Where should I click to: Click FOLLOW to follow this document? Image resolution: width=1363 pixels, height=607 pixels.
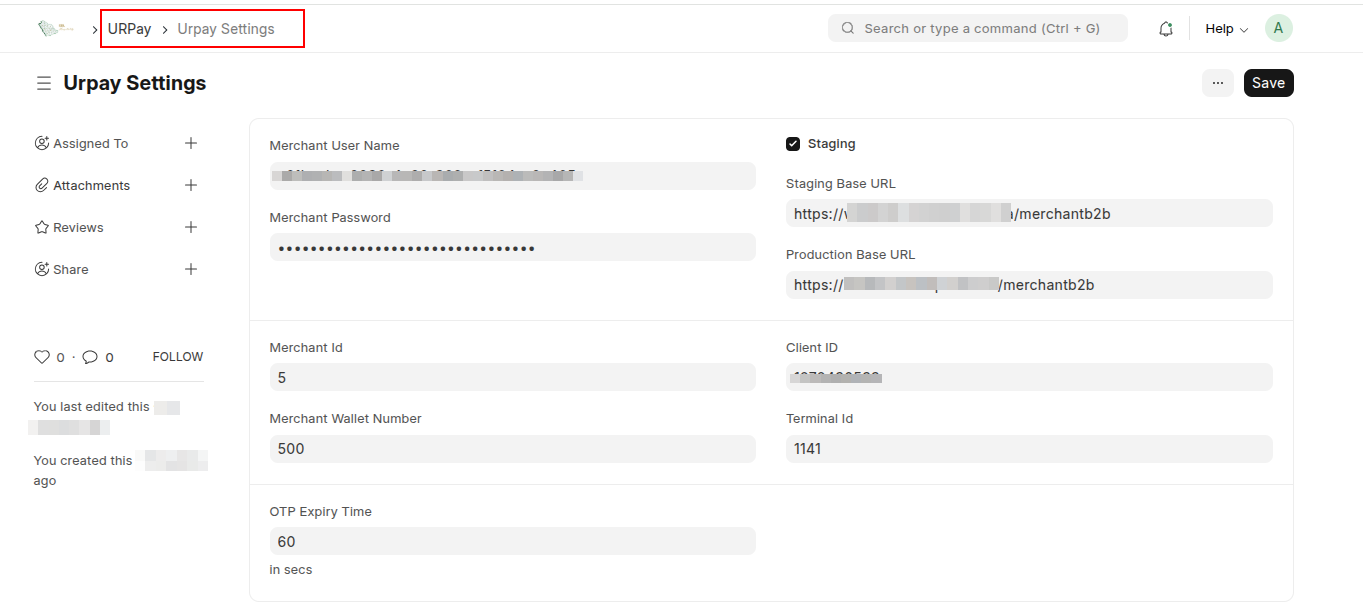(178, 357)
